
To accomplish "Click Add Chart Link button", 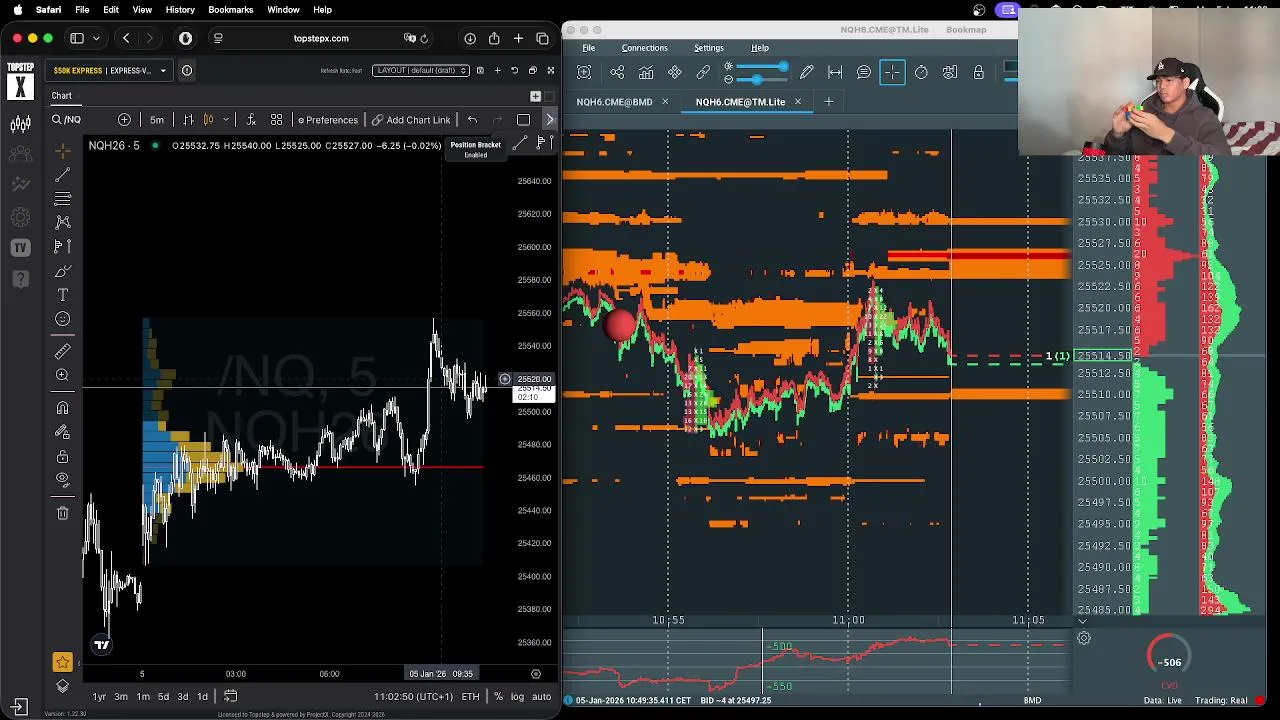I will coord(411,120).
